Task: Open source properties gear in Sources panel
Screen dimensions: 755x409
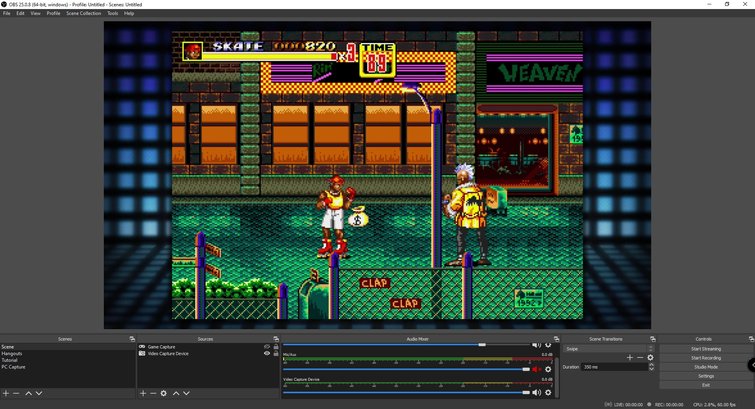Action: click(x=164, y=394)
